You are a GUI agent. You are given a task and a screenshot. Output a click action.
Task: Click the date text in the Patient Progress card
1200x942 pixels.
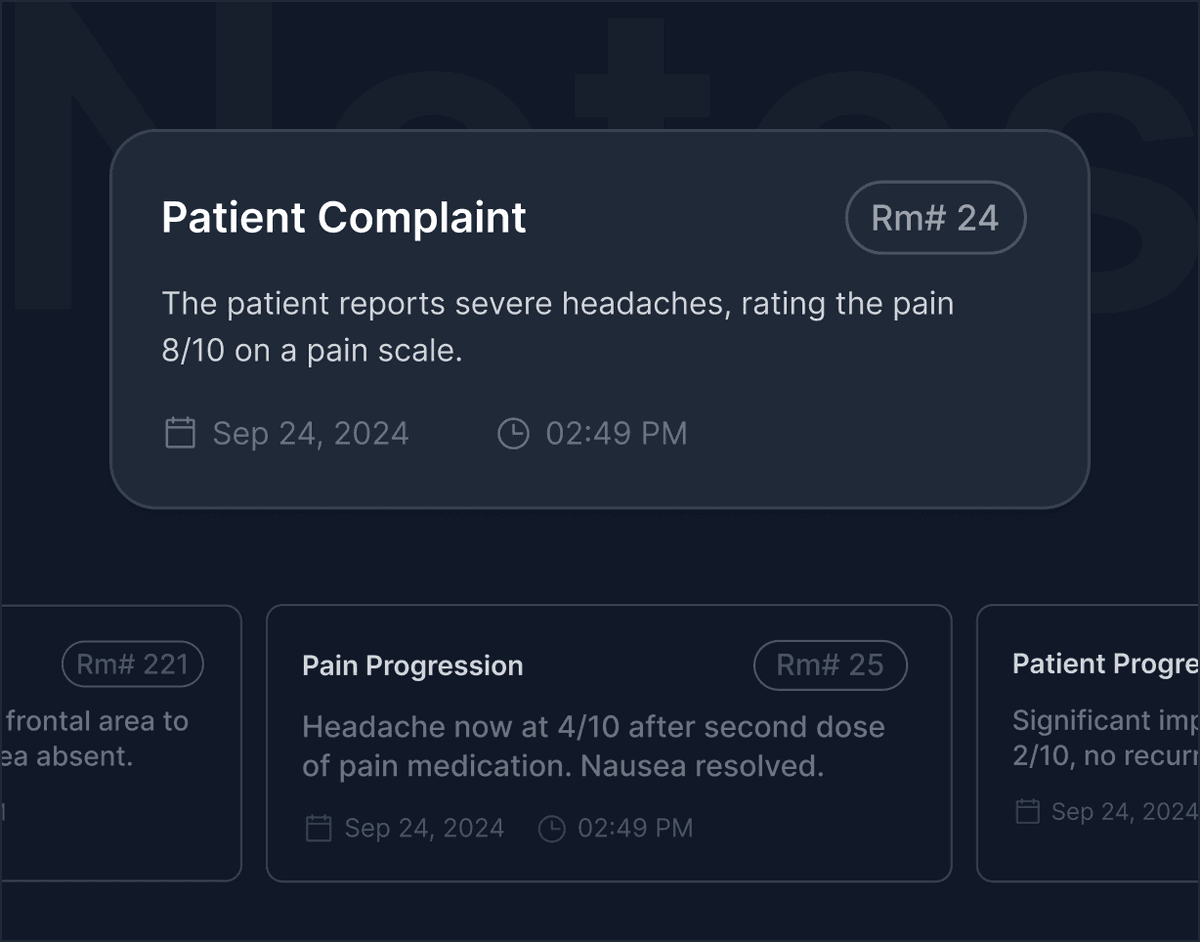(x=1123, y=811)
